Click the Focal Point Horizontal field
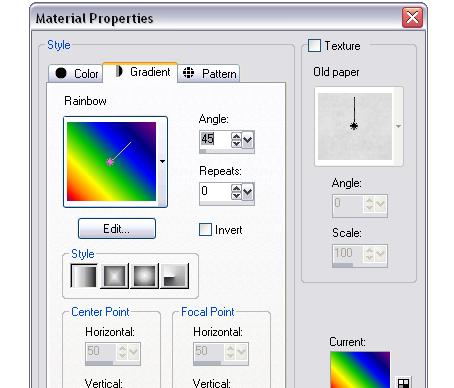 pos(208,351)
